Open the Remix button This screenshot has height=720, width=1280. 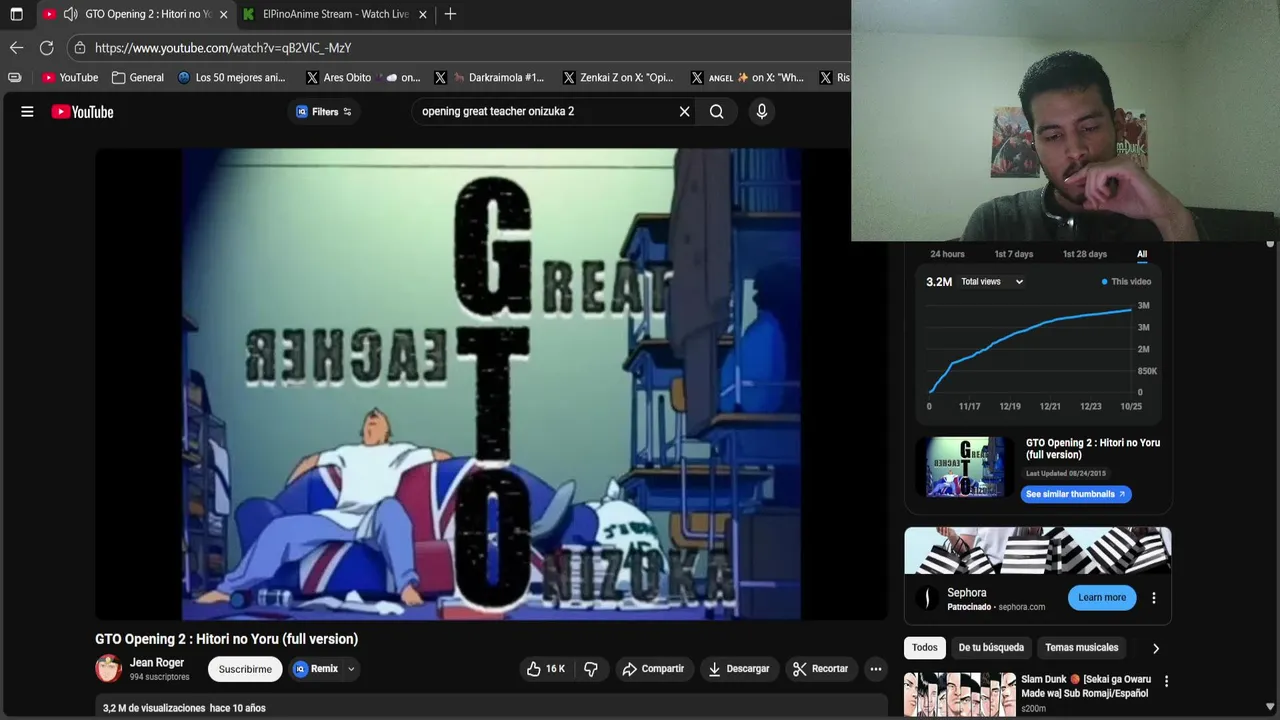[x=317, y=669]
